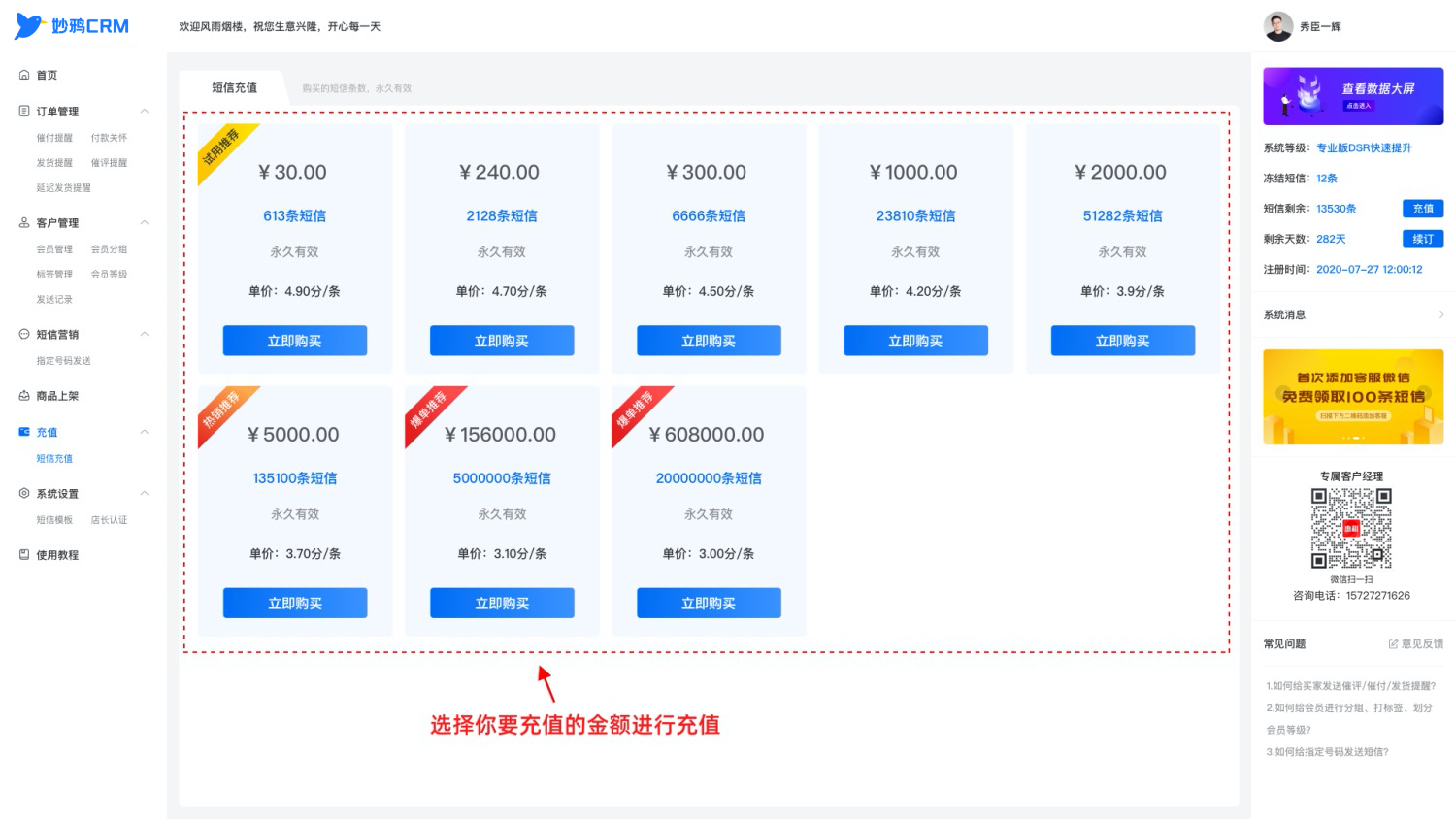Click the 短信营销 message bubble icon

24,334
